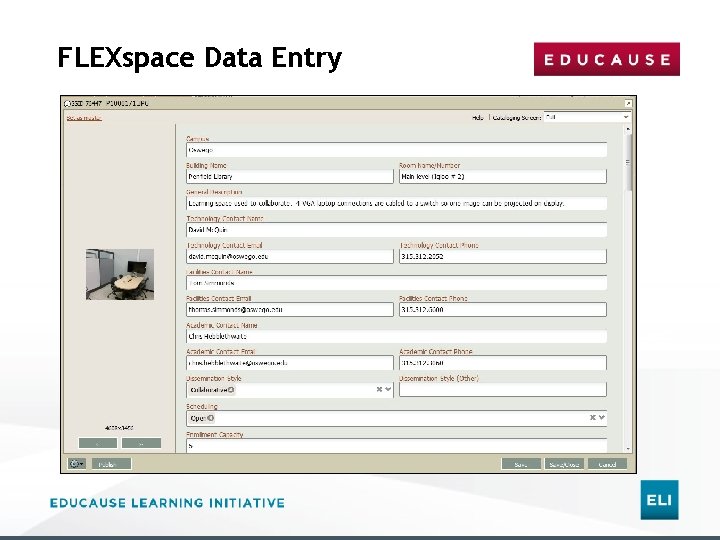Click the Academic Contact Email field
Image resolution: width=720 pixels, height=540 pixels.
tap(290, 363)
